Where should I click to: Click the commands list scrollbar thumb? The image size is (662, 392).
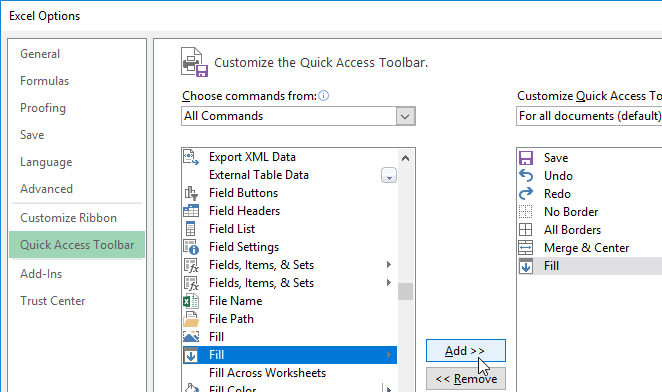[x=405, y=291]
